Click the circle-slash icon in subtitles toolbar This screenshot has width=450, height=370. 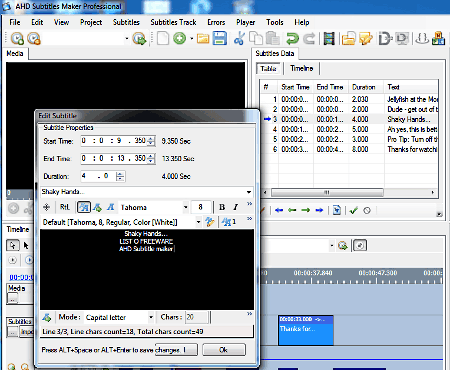coord(367,211)
